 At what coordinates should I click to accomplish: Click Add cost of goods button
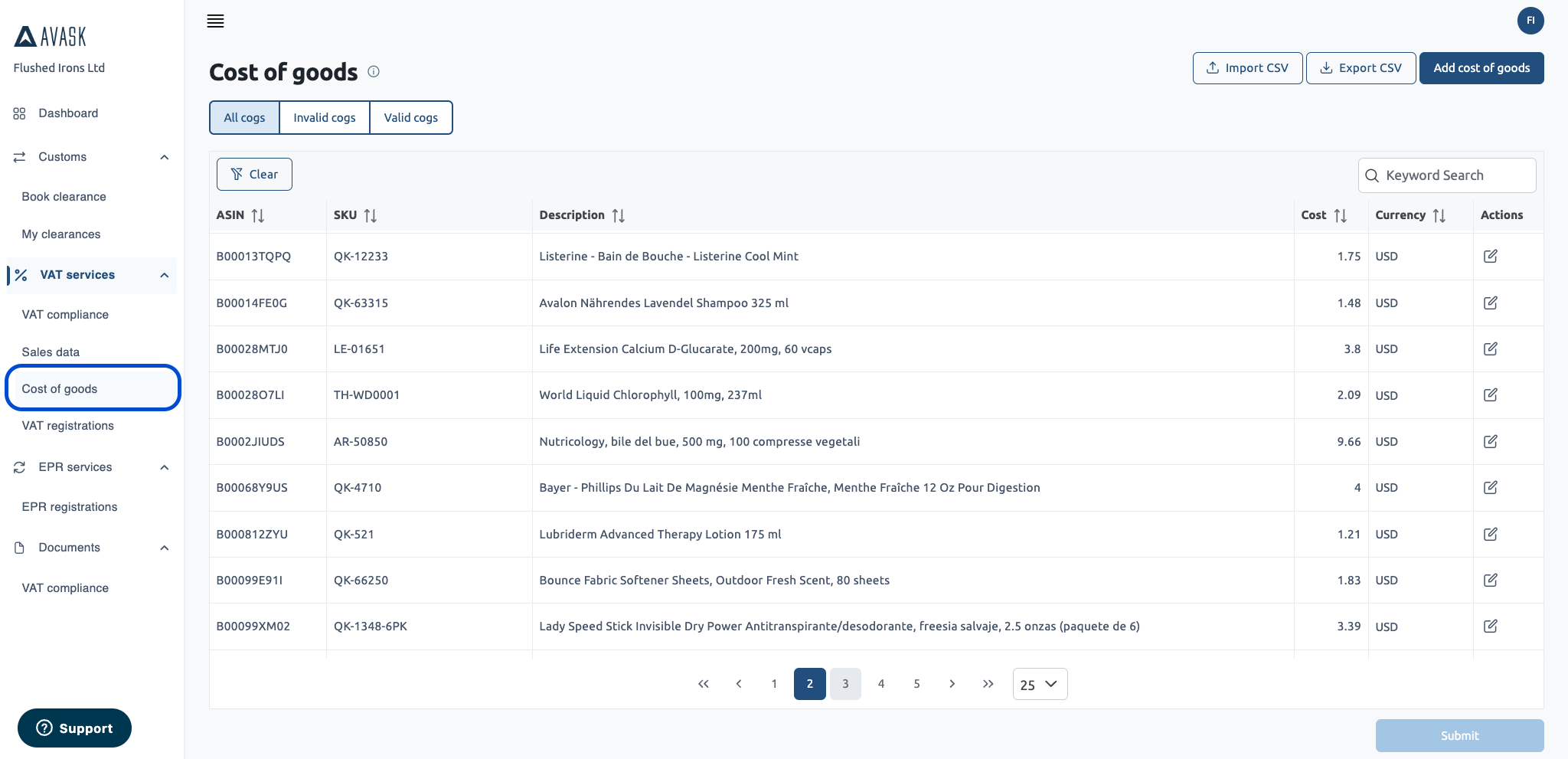pyautogui.click(x=1481, y=68)
